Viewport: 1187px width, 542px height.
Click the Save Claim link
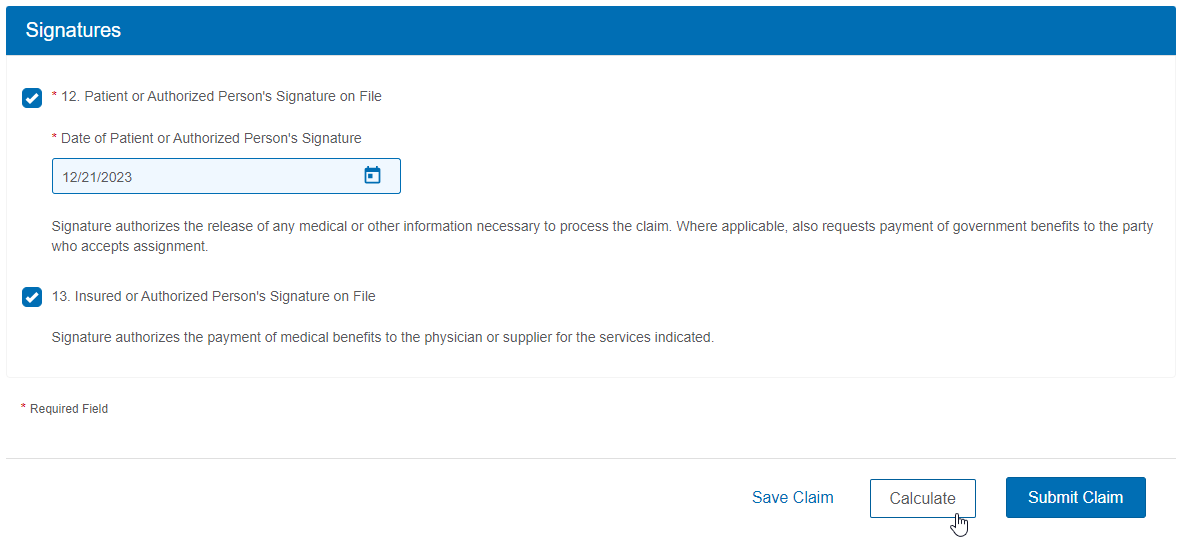(x=792, y=497)
